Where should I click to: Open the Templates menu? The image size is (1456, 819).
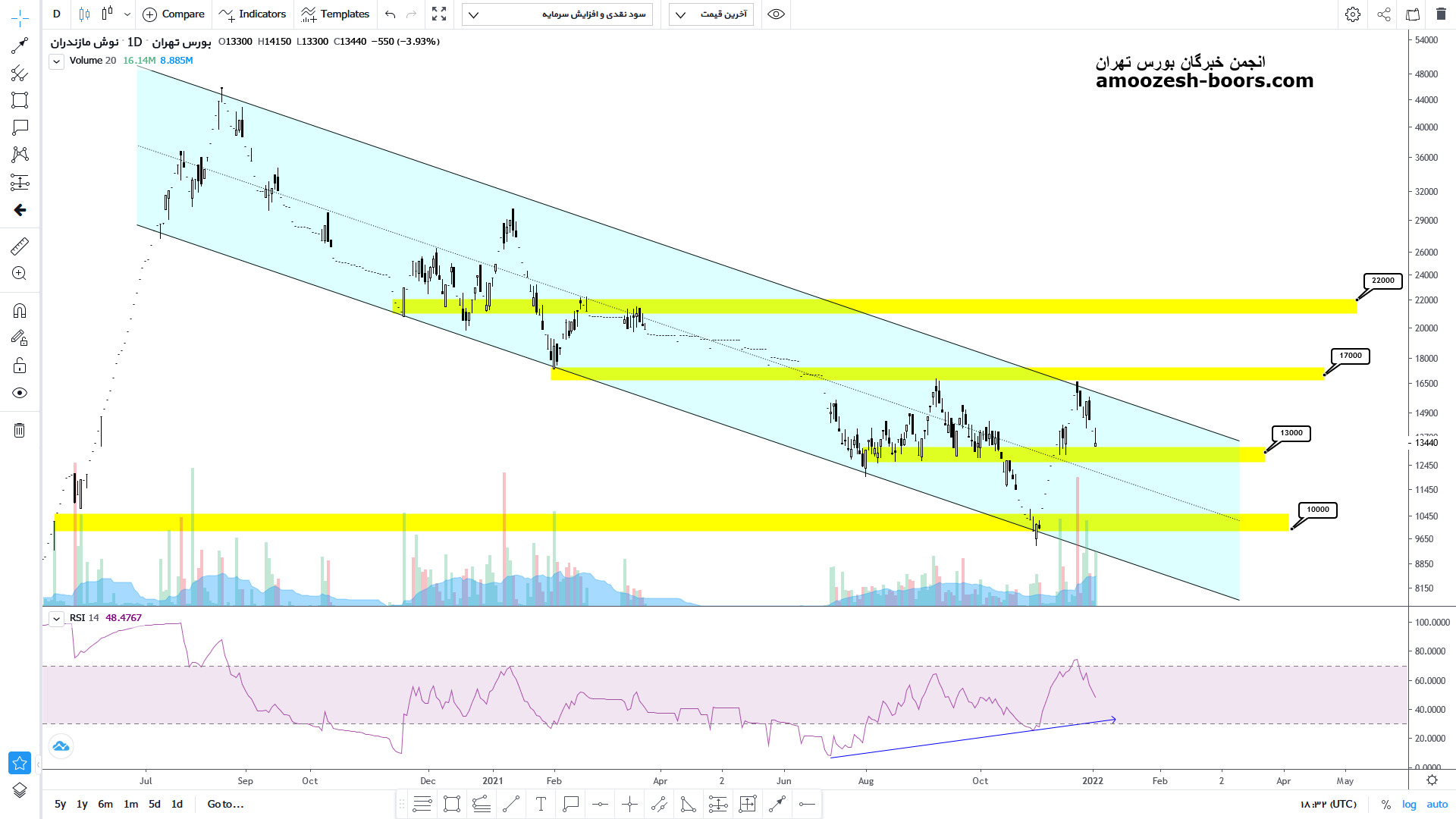(334, 14)
